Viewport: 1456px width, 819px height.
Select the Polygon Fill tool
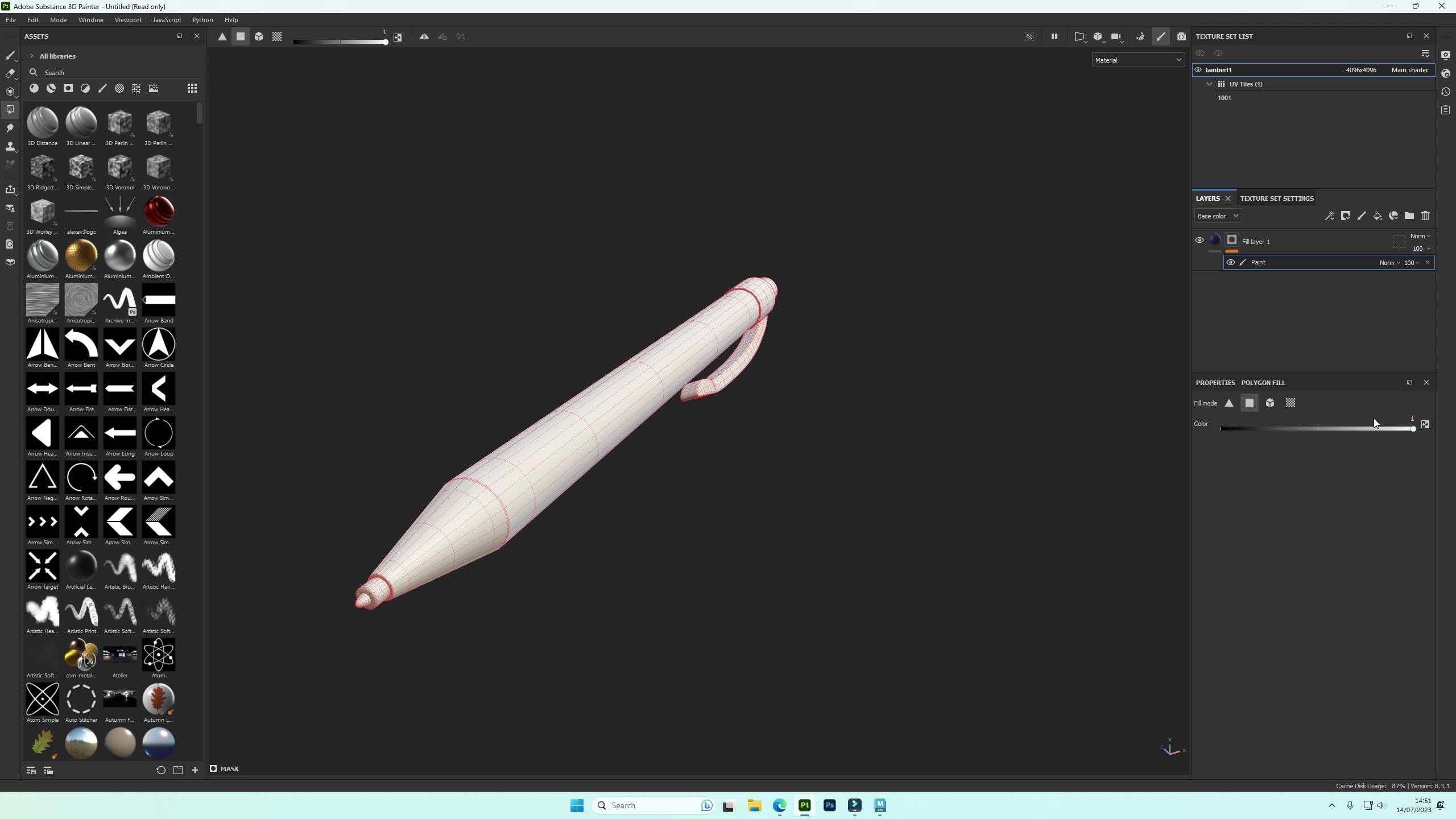(x=10, y=109)
